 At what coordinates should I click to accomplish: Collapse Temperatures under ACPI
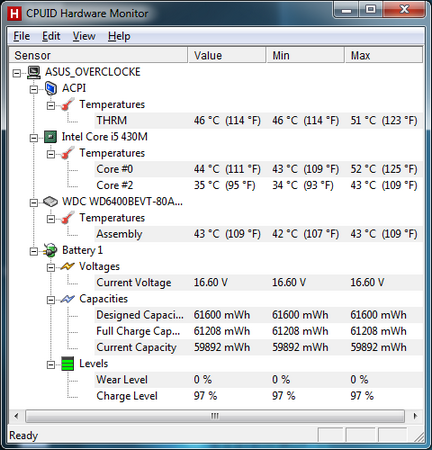coord(51,106)
